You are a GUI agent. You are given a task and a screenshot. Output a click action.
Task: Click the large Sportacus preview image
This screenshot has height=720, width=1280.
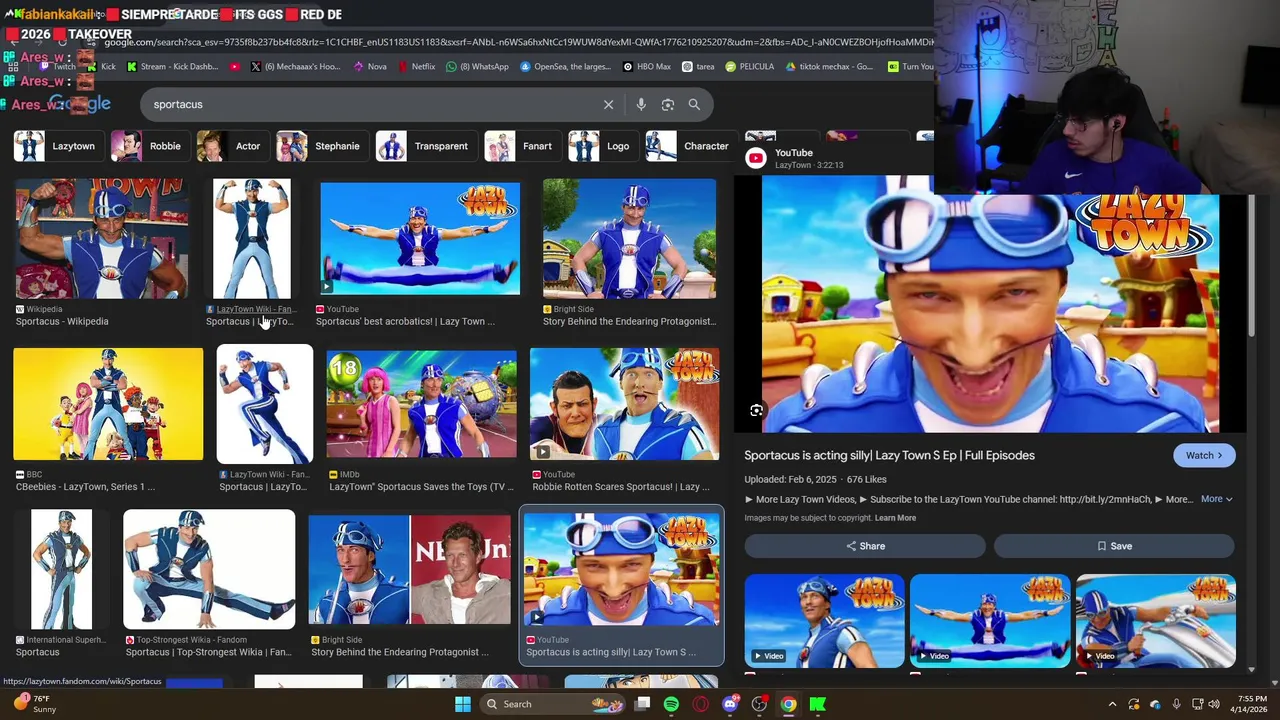[x=990, y=304]
